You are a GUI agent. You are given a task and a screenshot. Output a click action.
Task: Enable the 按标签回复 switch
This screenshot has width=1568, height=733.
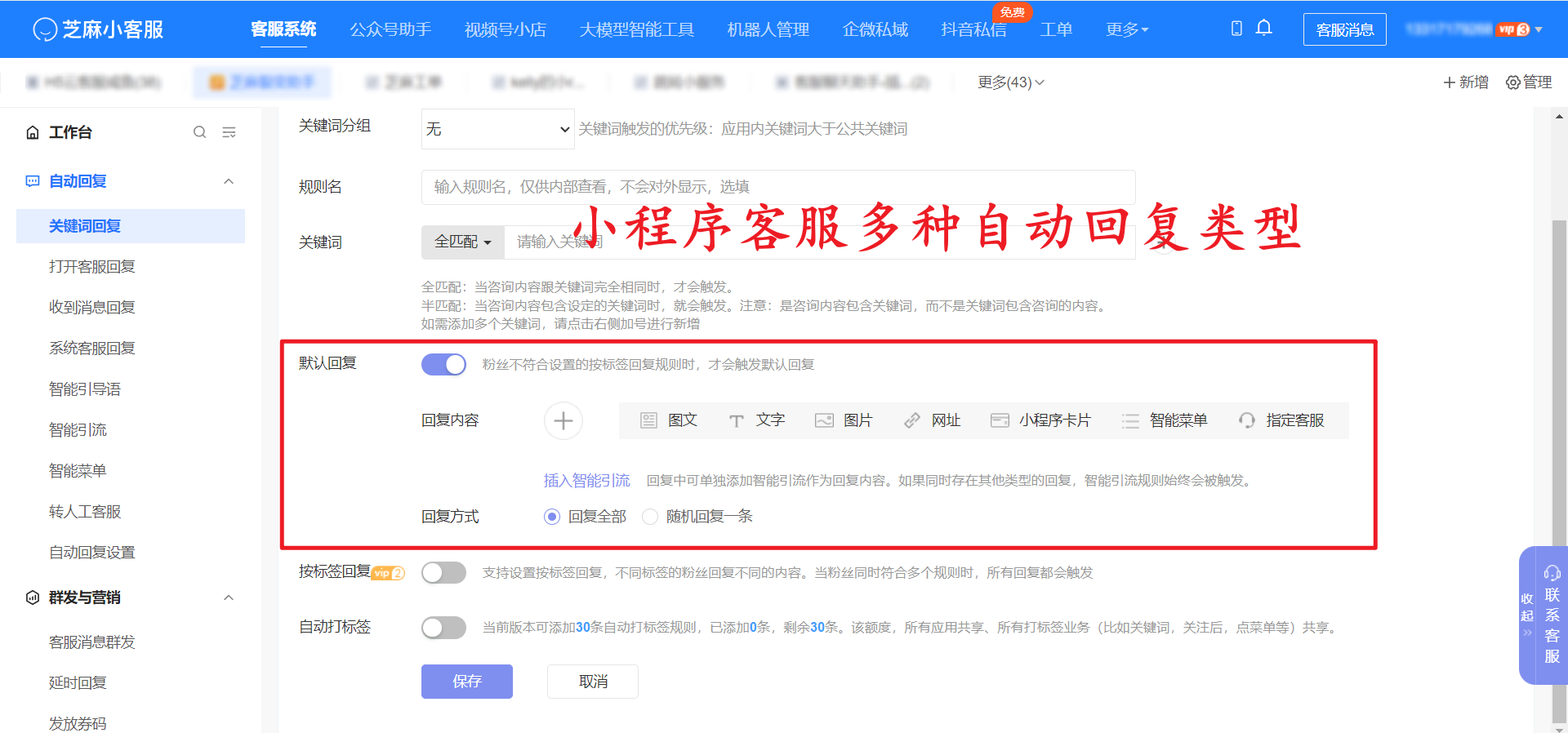pos(443,573)
